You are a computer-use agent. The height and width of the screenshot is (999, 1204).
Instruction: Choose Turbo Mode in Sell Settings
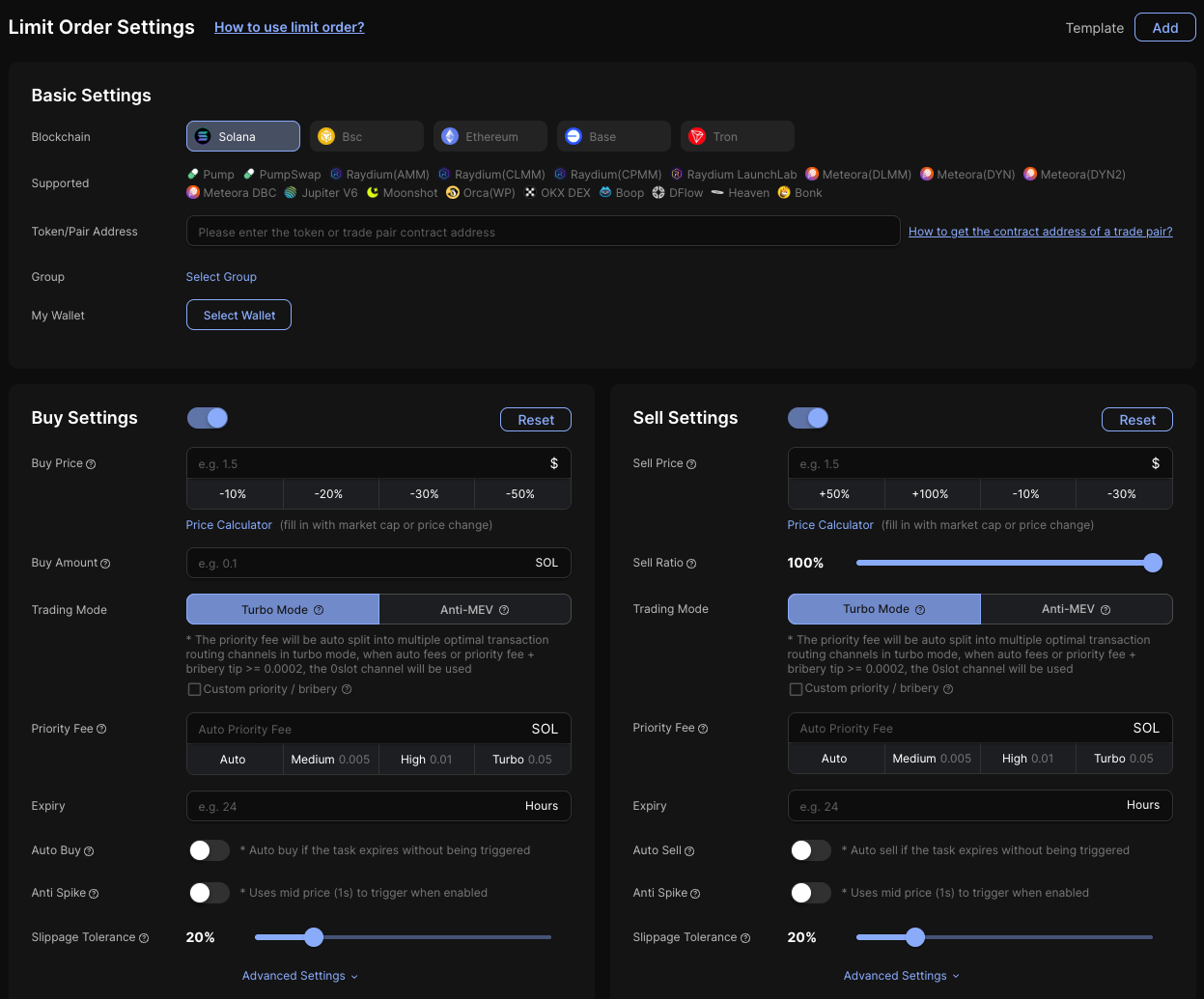click(884, 609)
